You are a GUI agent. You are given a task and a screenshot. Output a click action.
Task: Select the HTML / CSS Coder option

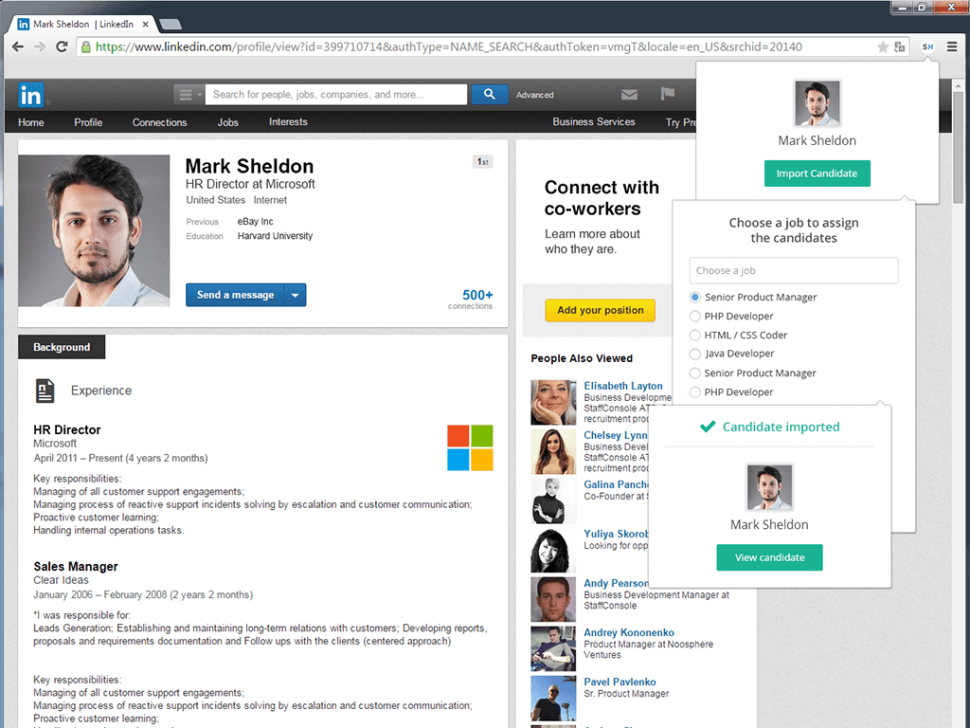point(695,335)
